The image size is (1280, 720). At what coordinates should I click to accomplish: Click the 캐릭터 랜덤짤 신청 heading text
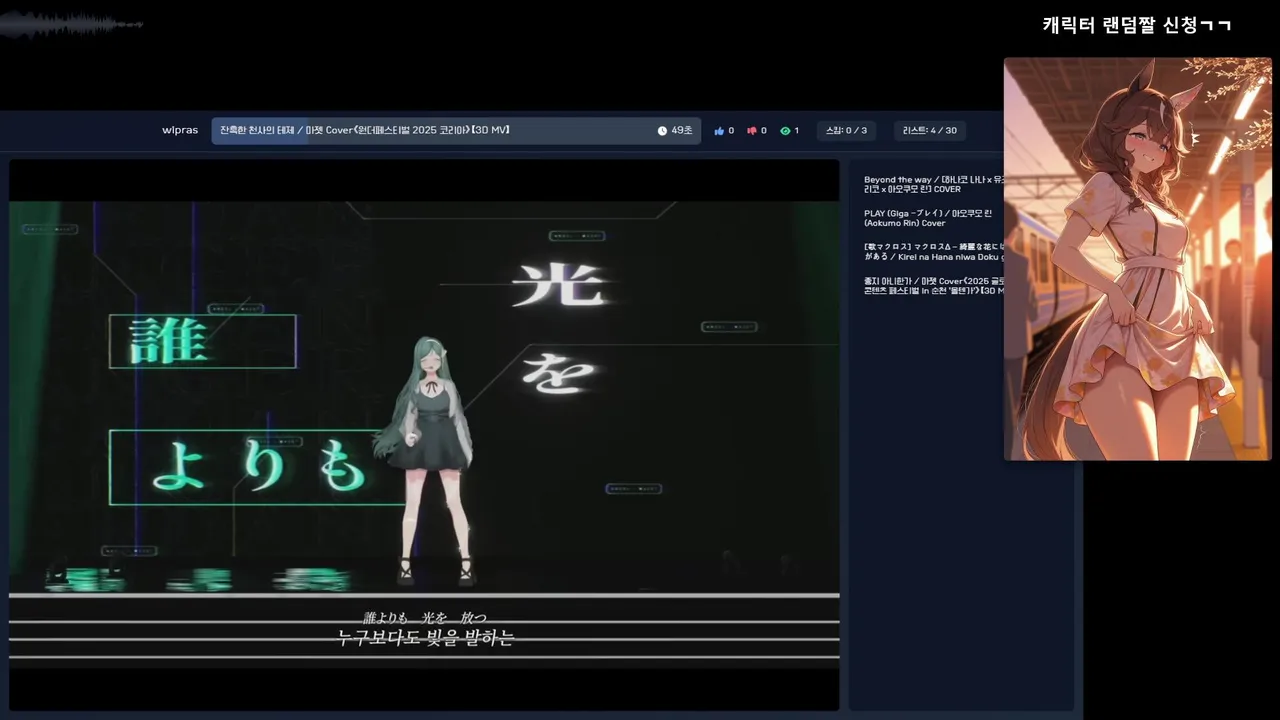[1137, 25]
